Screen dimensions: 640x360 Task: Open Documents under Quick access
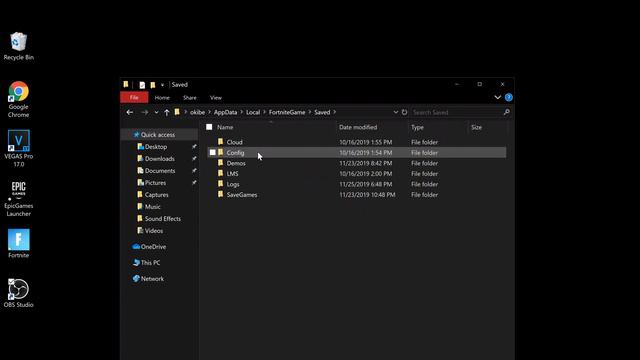click(156, 171)
